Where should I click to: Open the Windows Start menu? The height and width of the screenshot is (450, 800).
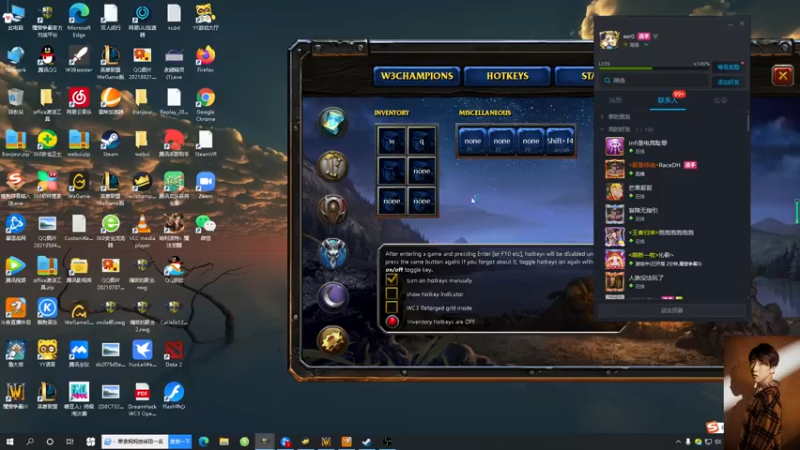tap(9, 441)
